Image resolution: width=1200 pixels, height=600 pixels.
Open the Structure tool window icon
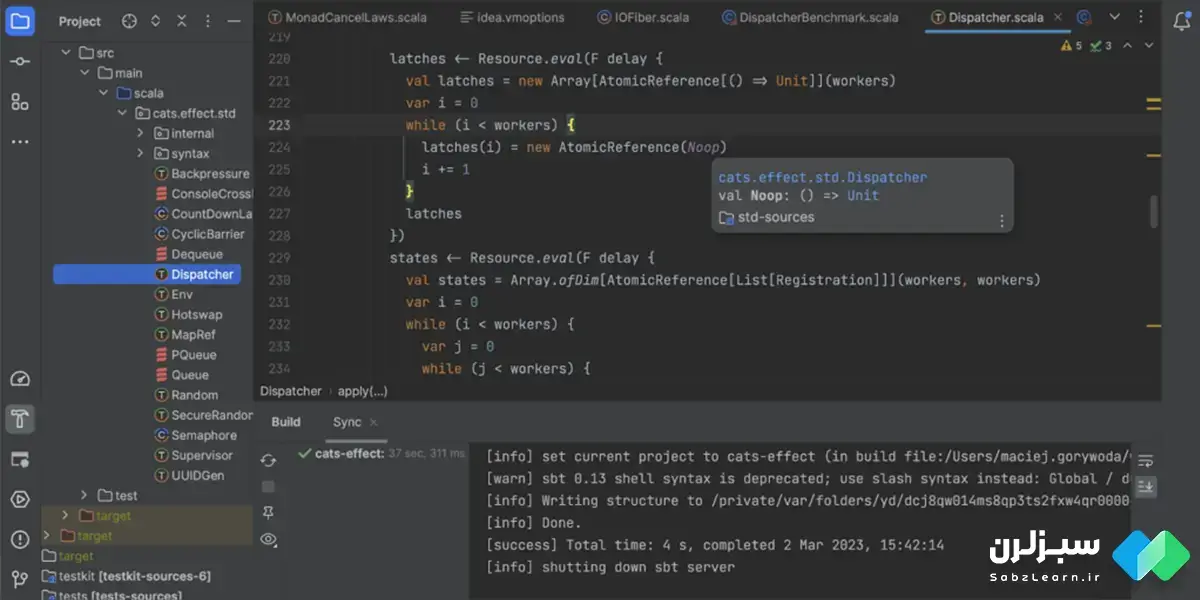click(20, 101)
